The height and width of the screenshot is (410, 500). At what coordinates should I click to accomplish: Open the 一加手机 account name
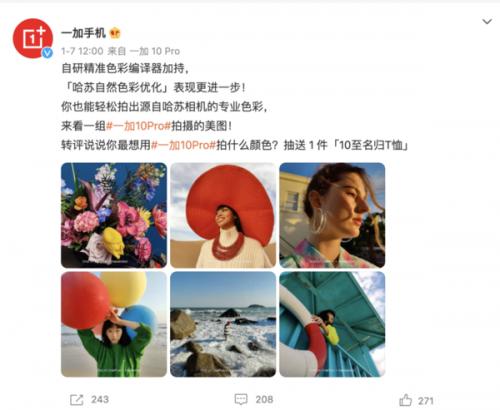(83, 33)
